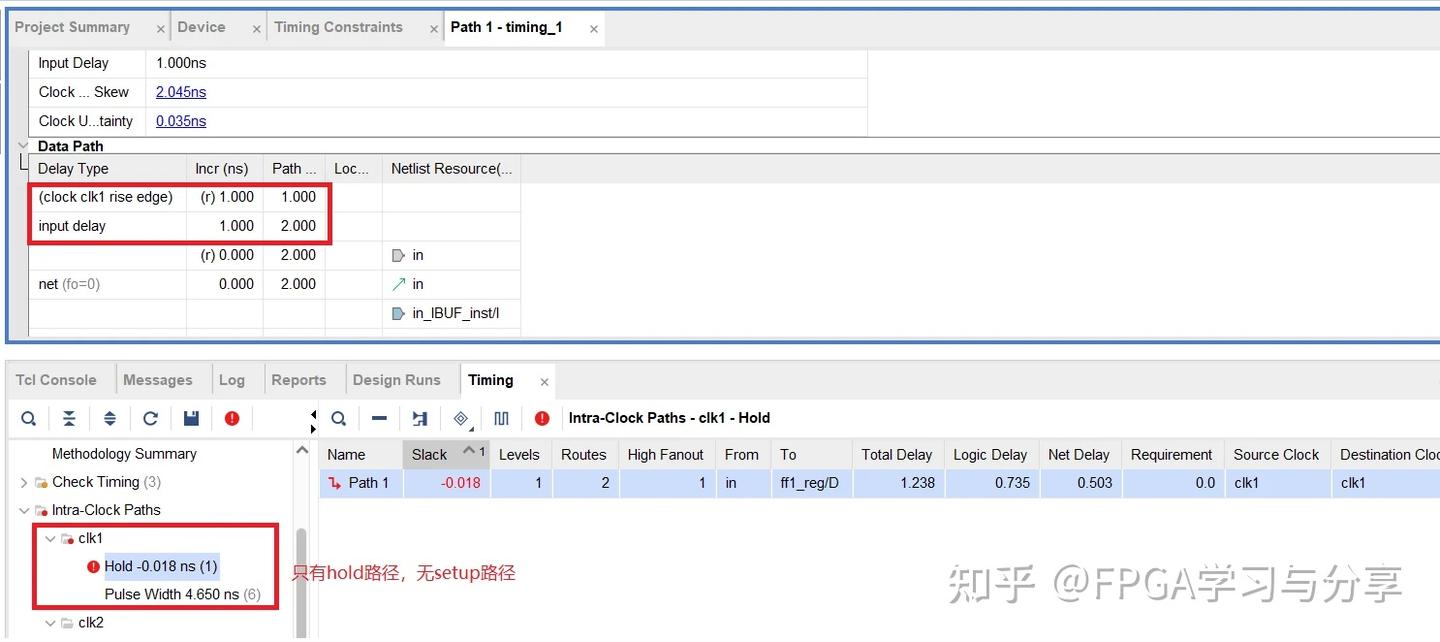Reload the timing report via refresh icon
1440x642 pixels.
click(150, 418)
